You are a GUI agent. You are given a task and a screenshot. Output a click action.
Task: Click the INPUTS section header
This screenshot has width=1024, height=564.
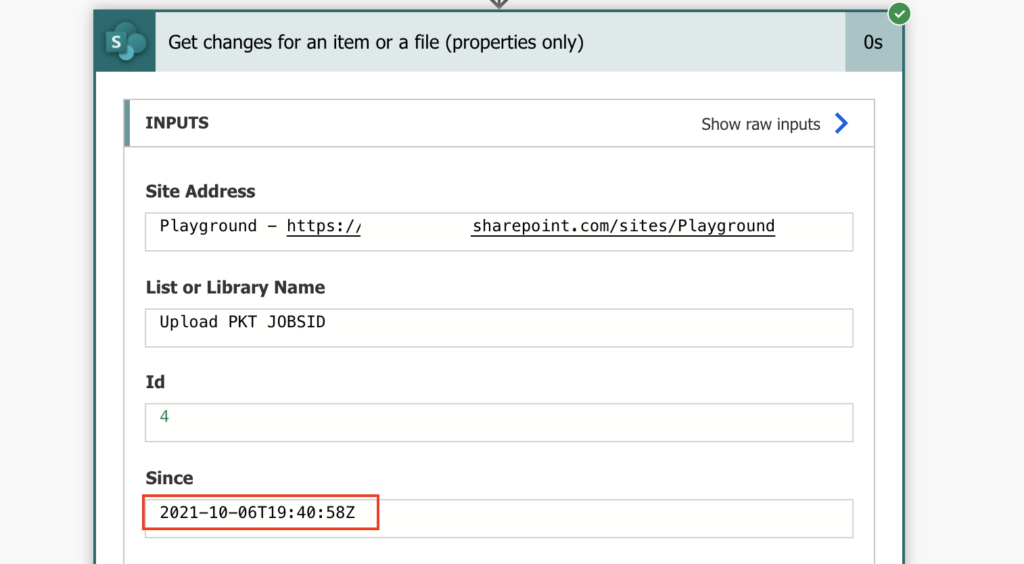click(x=177, y=123)
